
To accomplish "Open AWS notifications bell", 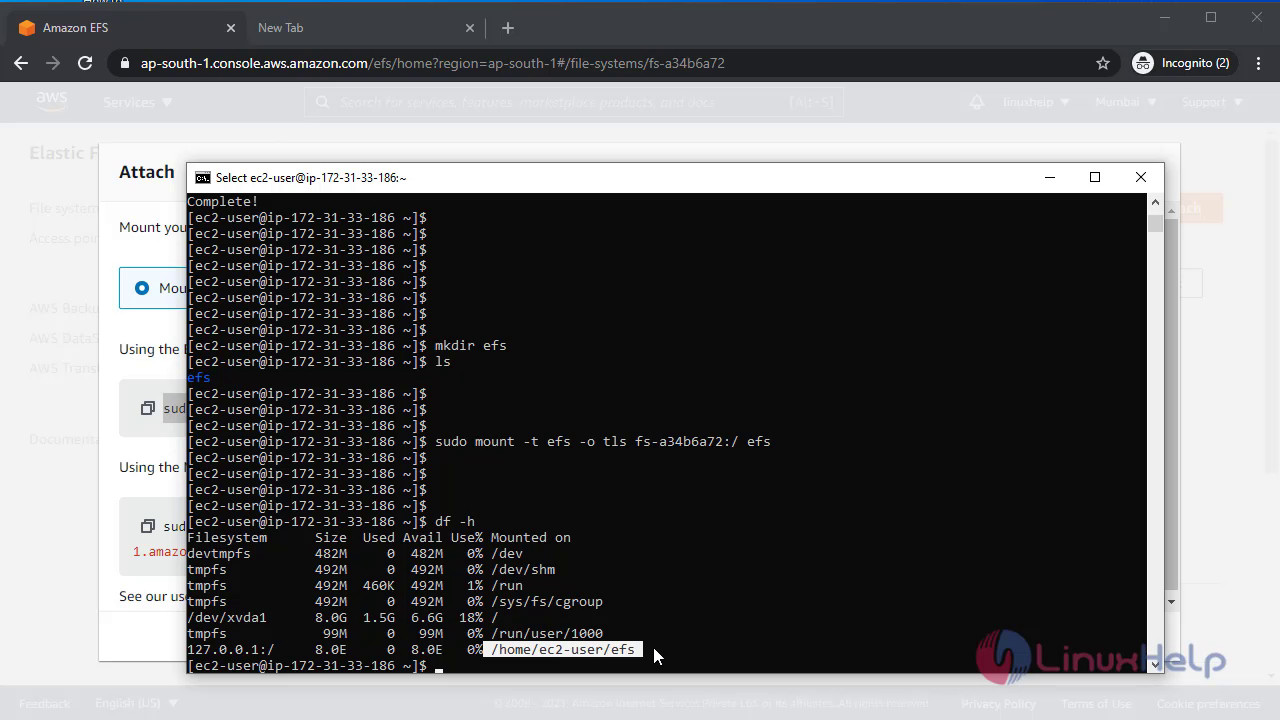I will [977, 102].
